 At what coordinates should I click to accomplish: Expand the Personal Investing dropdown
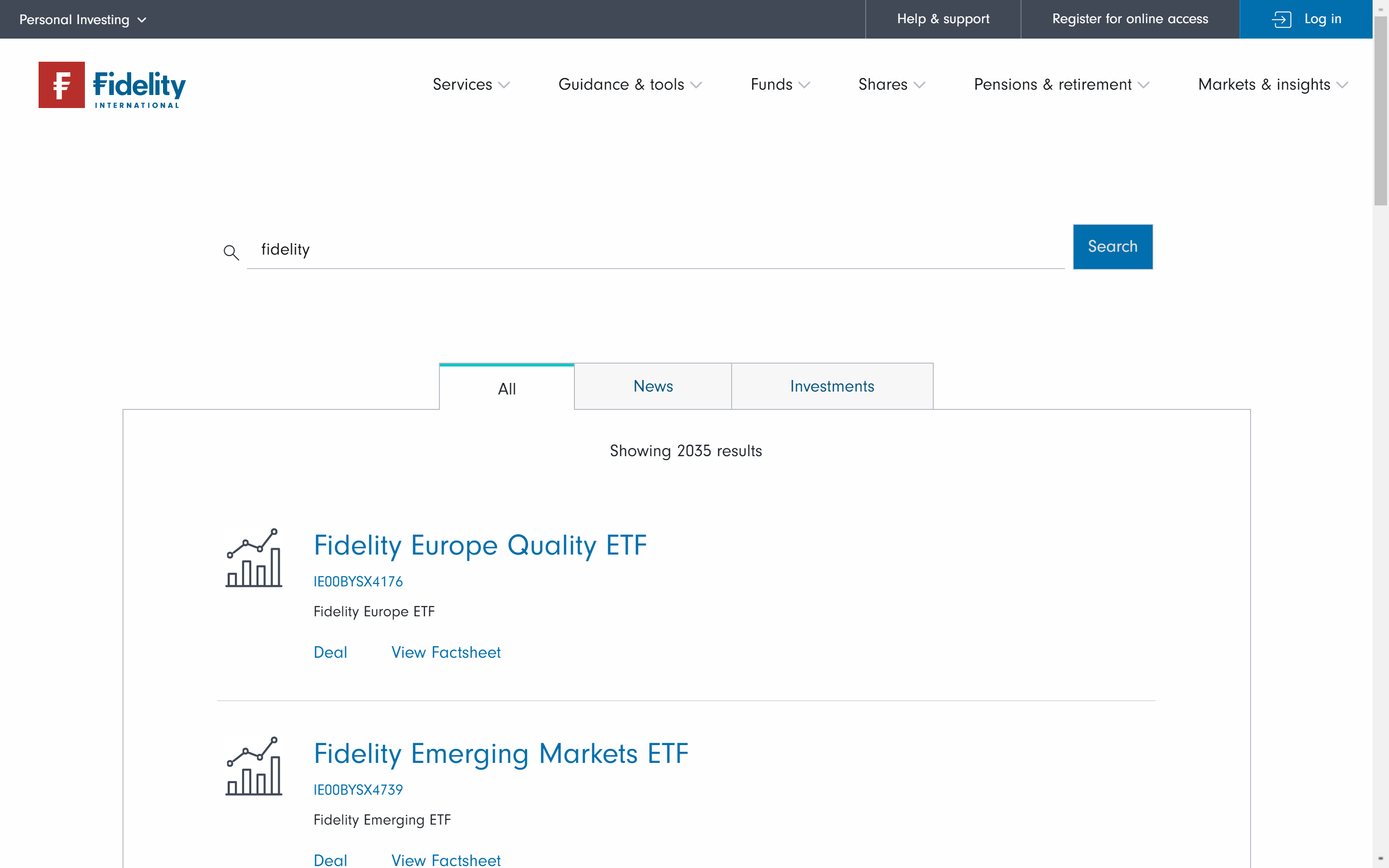click(82, 19)
